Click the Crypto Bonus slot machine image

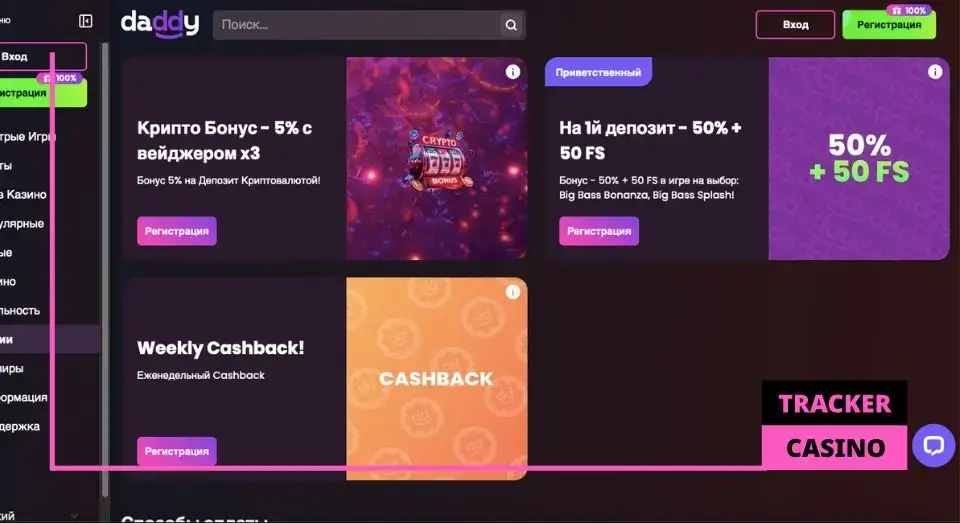click(x=439, y=160)
